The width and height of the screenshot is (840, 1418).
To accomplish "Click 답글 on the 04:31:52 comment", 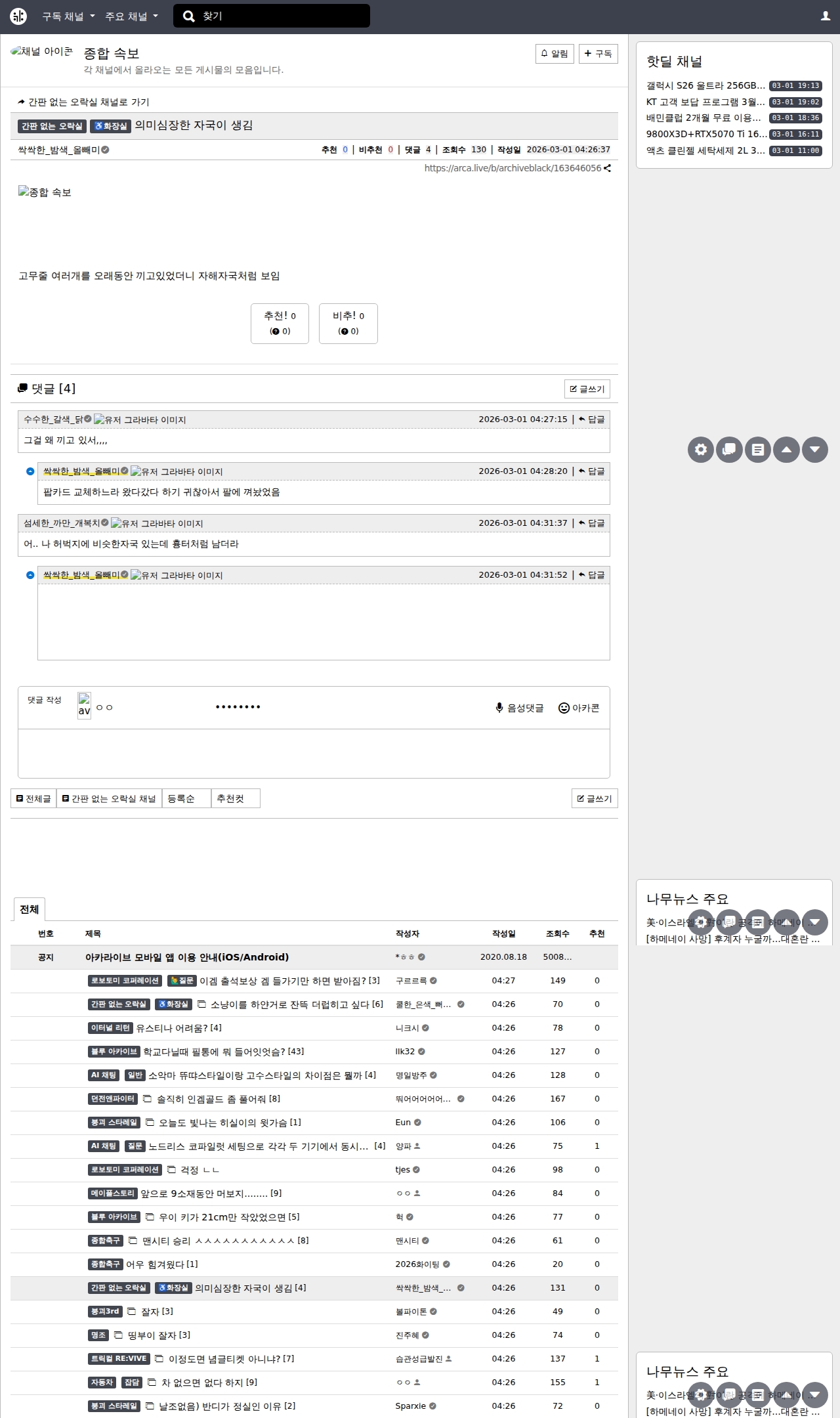I will [592, 575].
